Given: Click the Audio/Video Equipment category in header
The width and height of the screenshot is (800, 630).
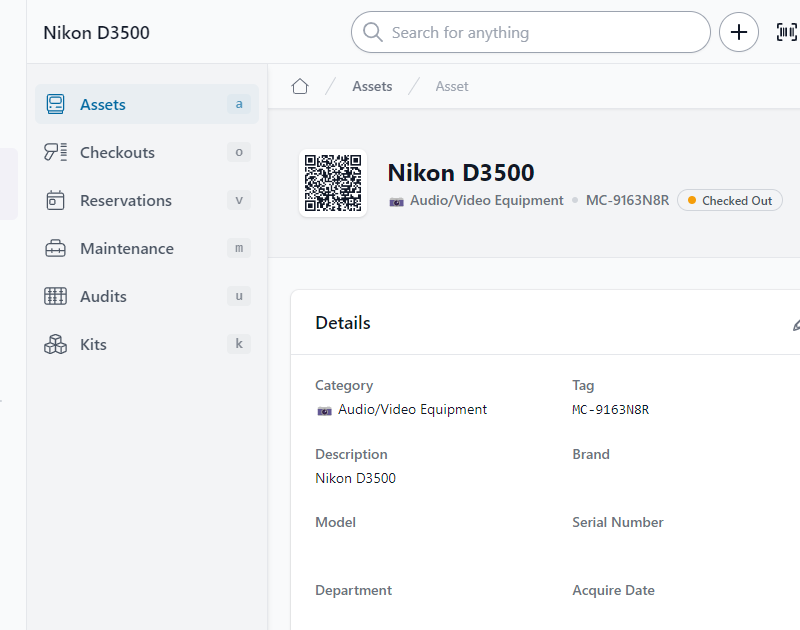Looking at the screenshot, I should [x=487, y=200].
